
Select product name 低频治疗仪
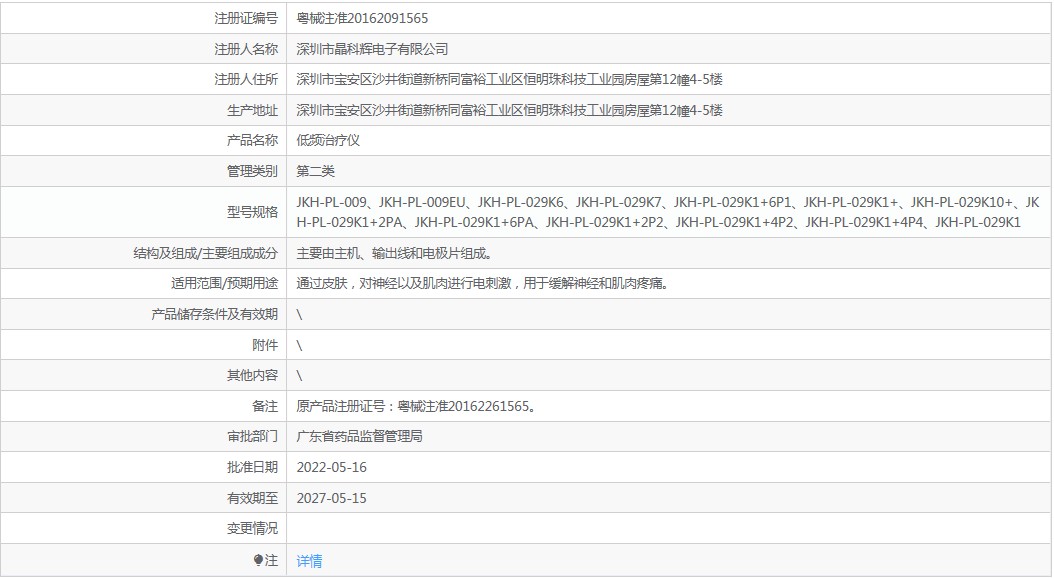point(328,140)
